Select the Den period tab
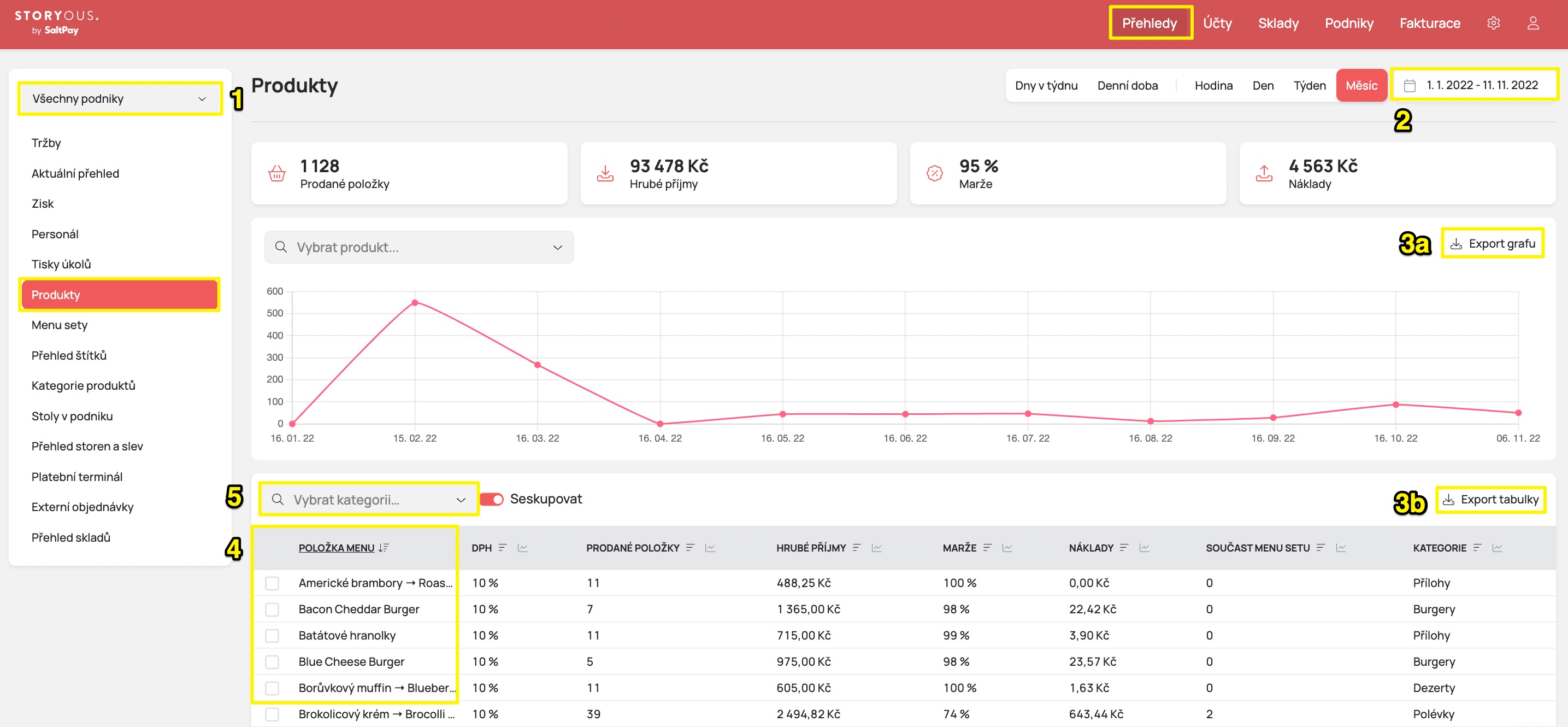Viewport: 1568px width, 727px height. (1263, 85)
